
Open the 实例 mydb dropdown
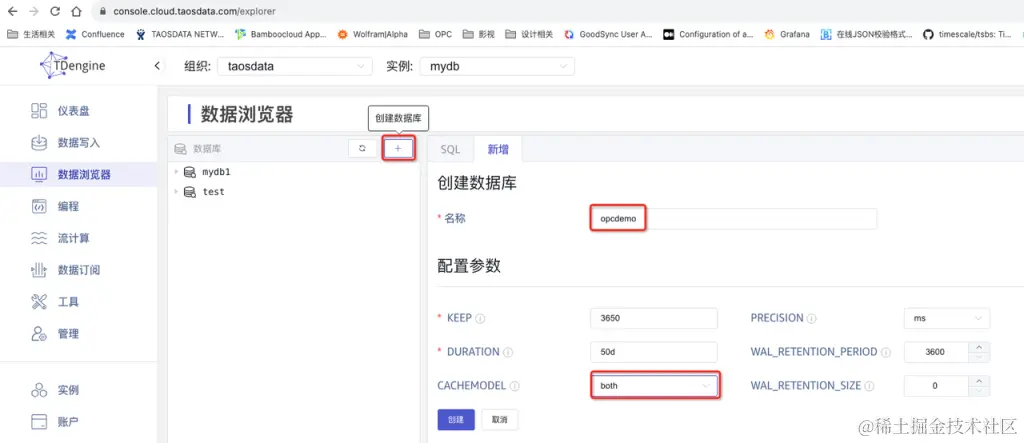coord(498,66)
